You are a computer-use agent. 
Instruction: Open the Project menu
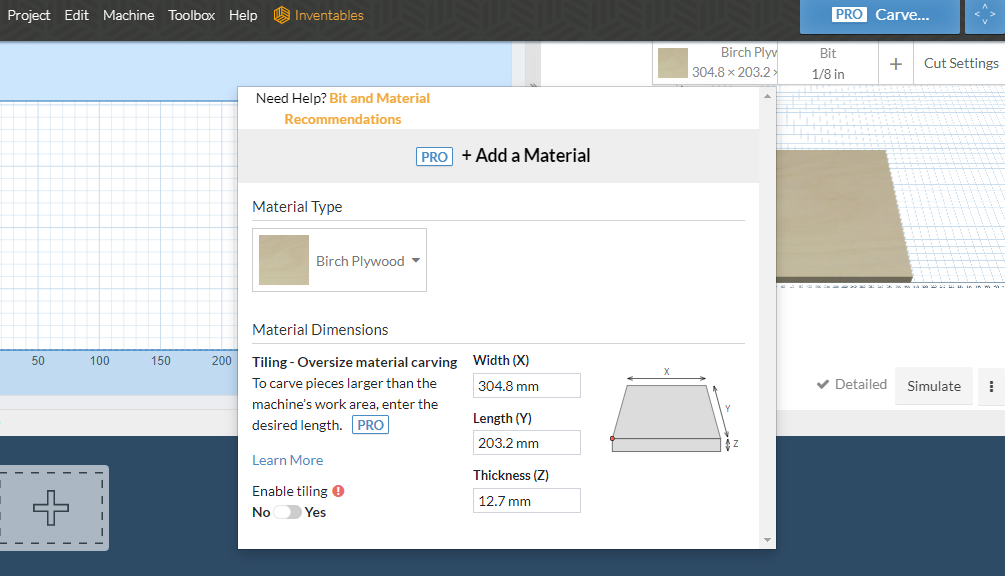point(29,15)
